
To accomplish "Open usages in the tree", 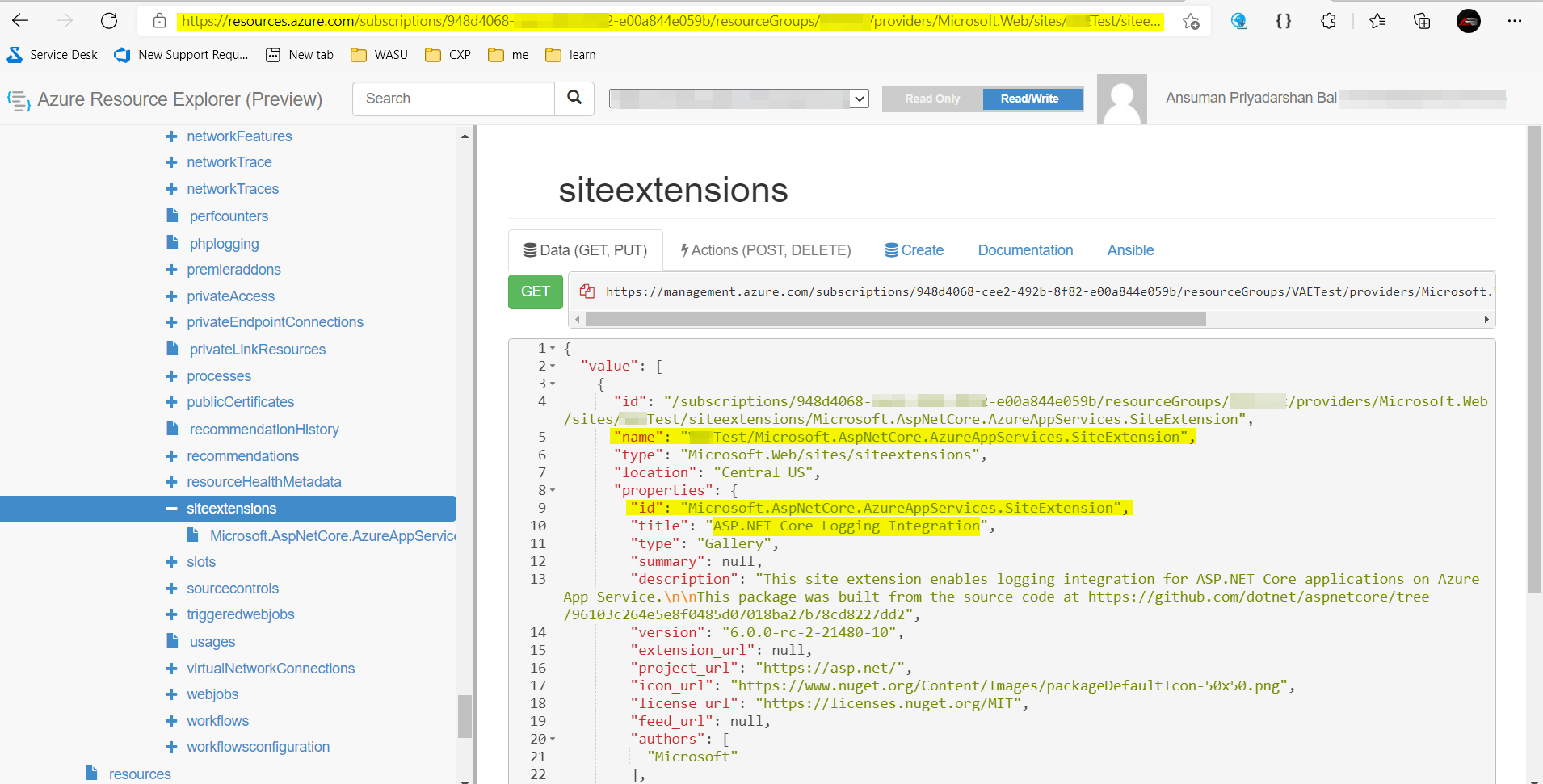I will point(212,642).
